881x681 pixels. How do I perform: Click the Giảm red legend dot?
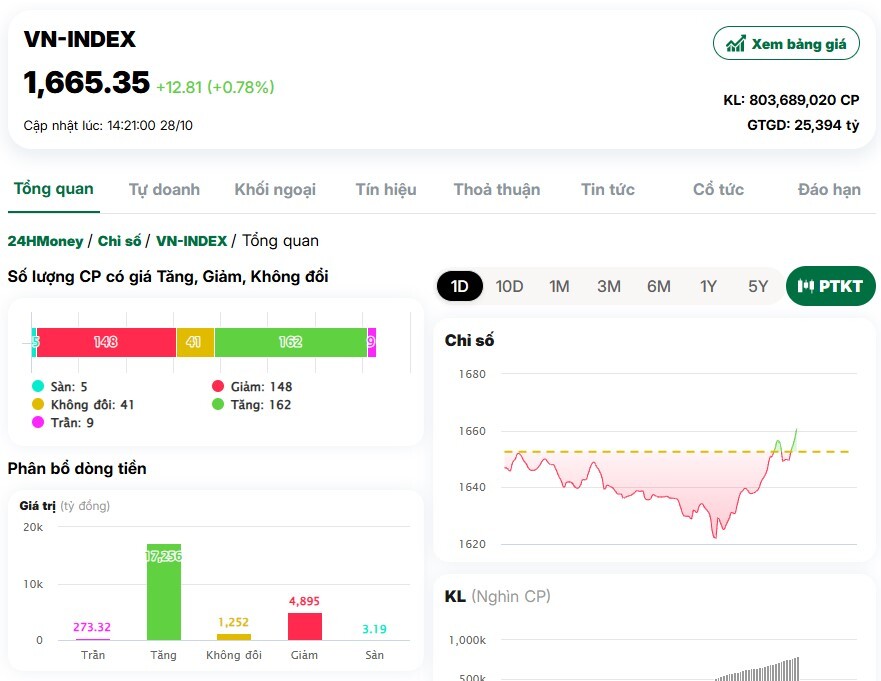click(218, 386)
